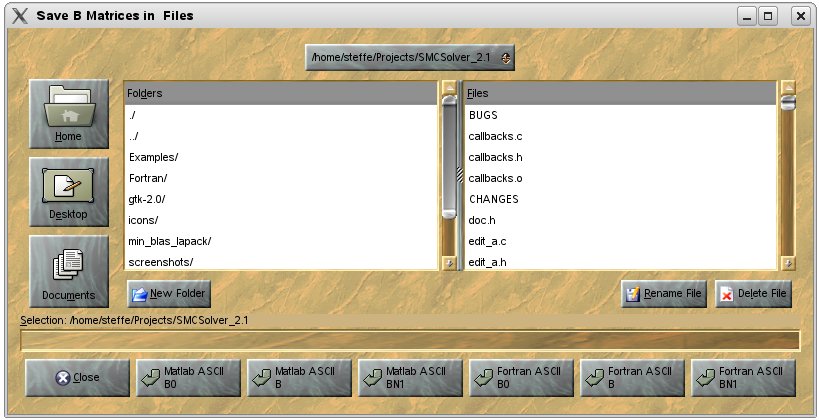Save as Fortran ASCII B0
The height and width of the screenshot is (420, 819).
522,377
